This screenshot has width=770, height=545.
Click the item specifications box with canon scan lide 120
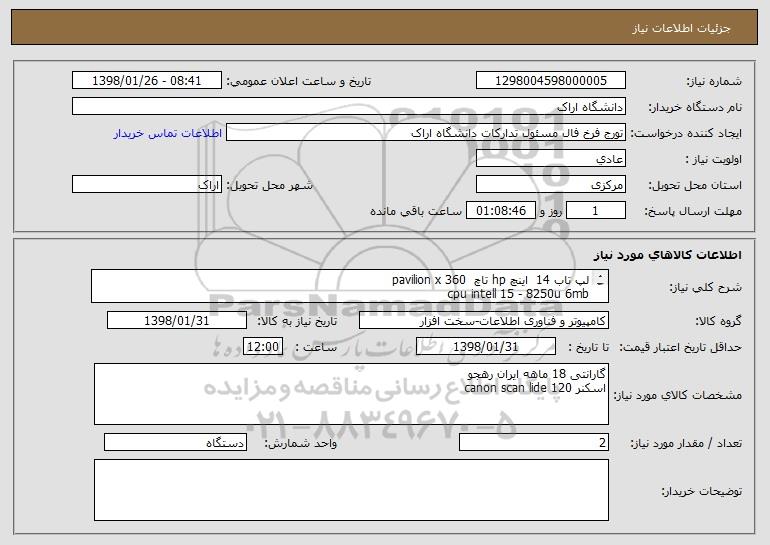(x=351, y=394)
